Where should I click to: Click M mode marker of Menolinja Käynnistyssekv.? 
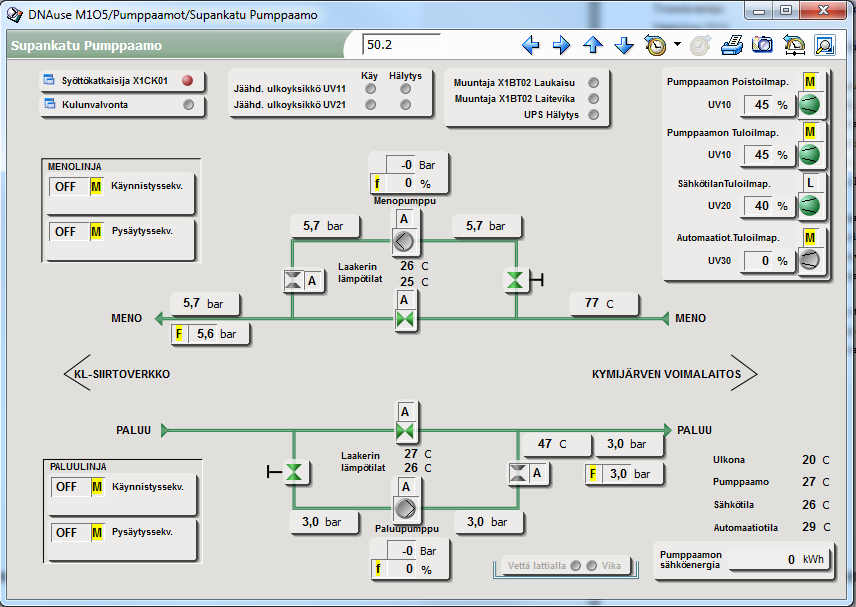tap(96, 187)
